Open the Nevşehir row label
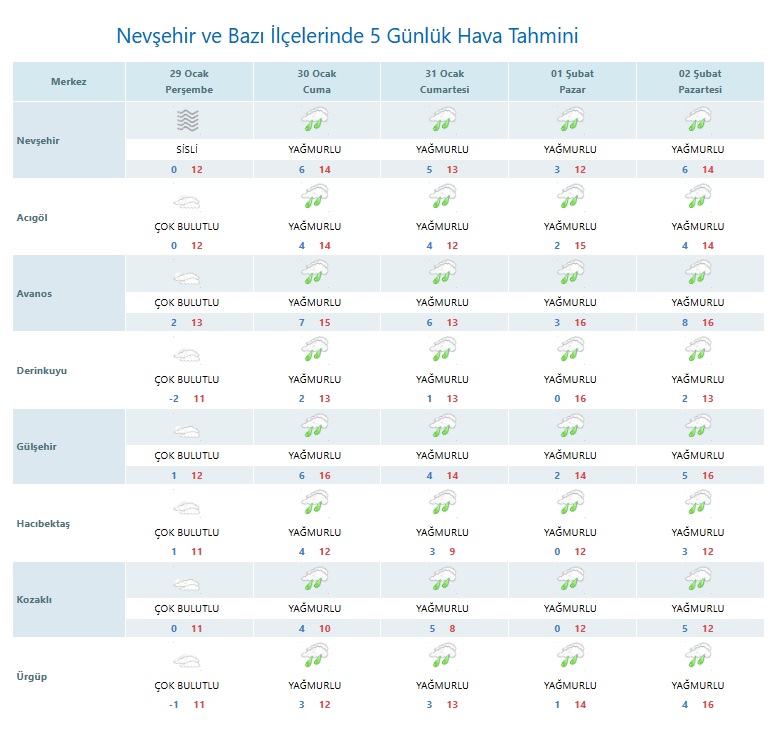The image size is (776, 732). coord(38,140)
